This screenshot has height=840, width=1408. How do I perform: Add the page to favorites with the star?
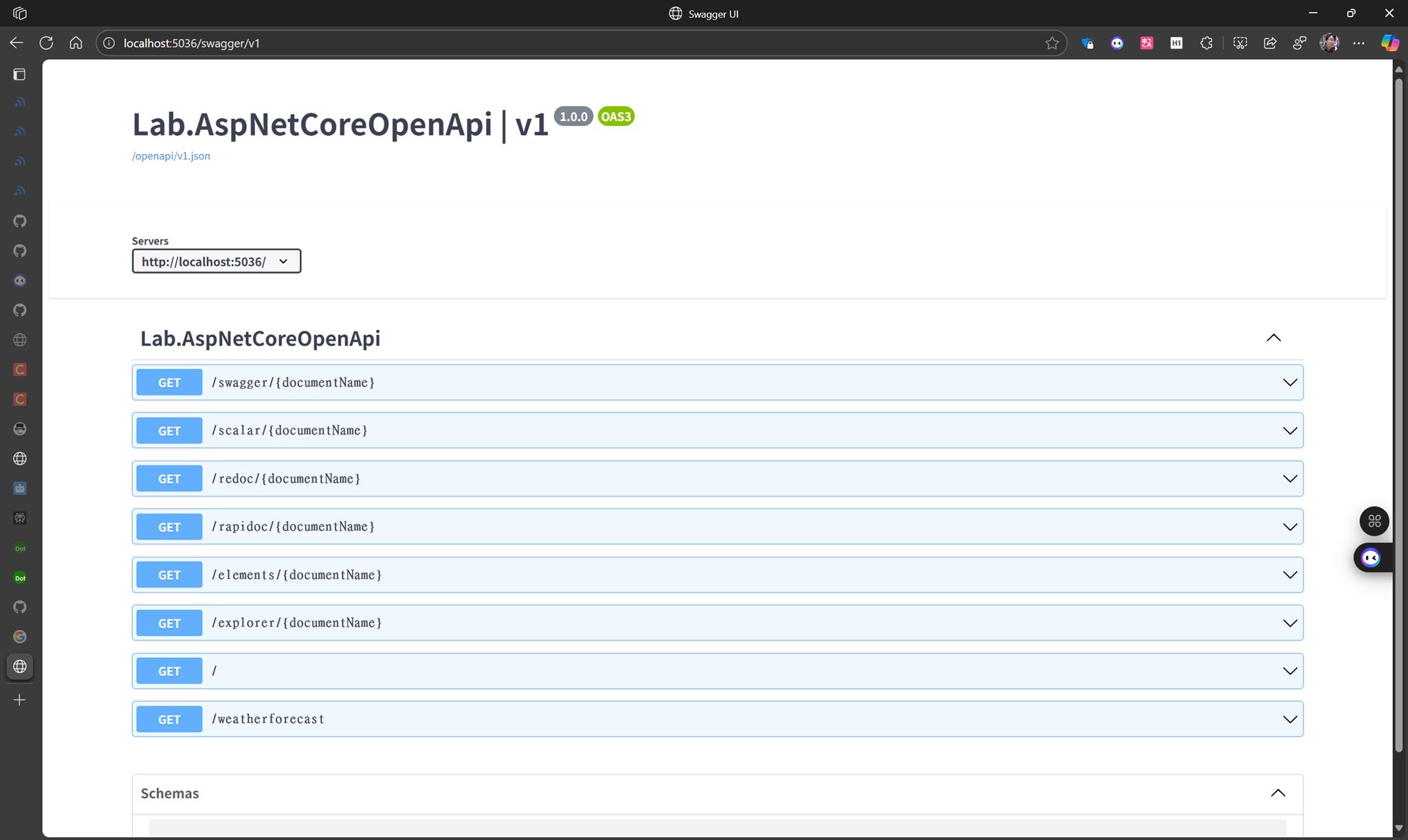[x=1052, y=43]
